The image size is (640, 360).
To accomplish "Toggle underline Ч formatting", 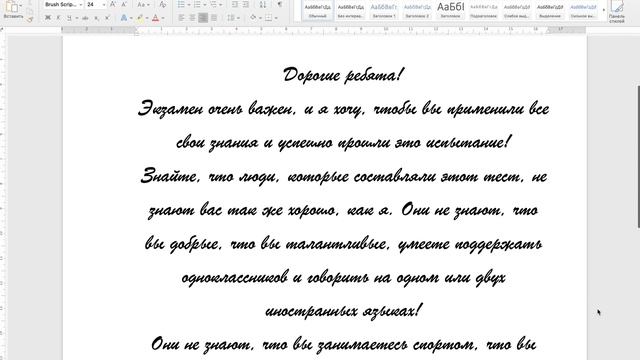I will click(69, 18).
